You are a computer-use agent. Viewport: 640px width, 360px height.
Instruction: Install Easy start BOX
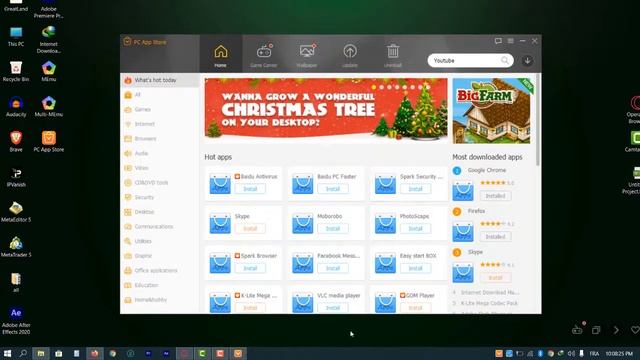point(416,268)
